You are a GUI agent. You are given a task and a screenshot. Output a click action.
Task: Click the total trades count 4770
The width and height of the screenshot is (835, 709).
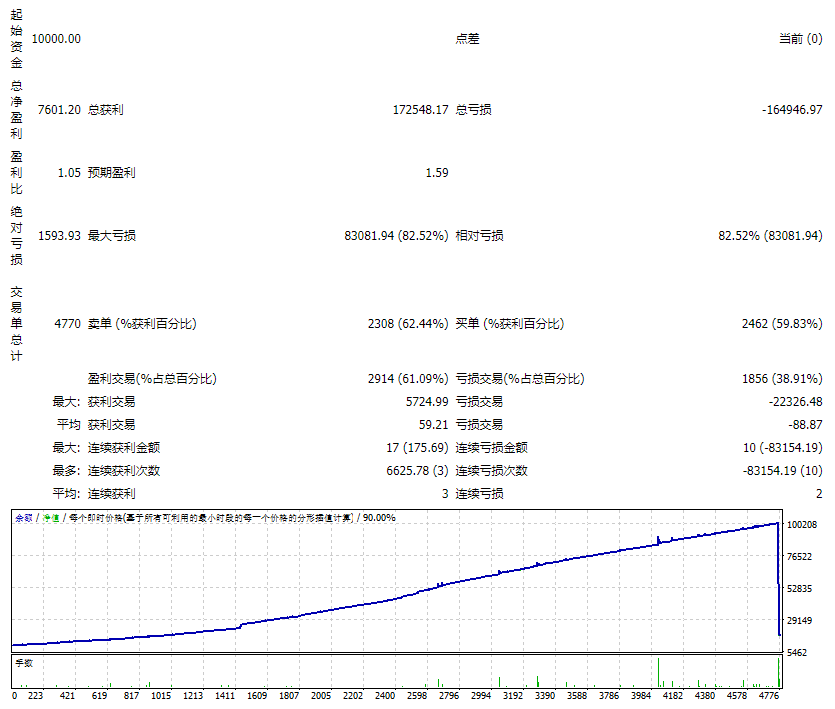(66, 324)
